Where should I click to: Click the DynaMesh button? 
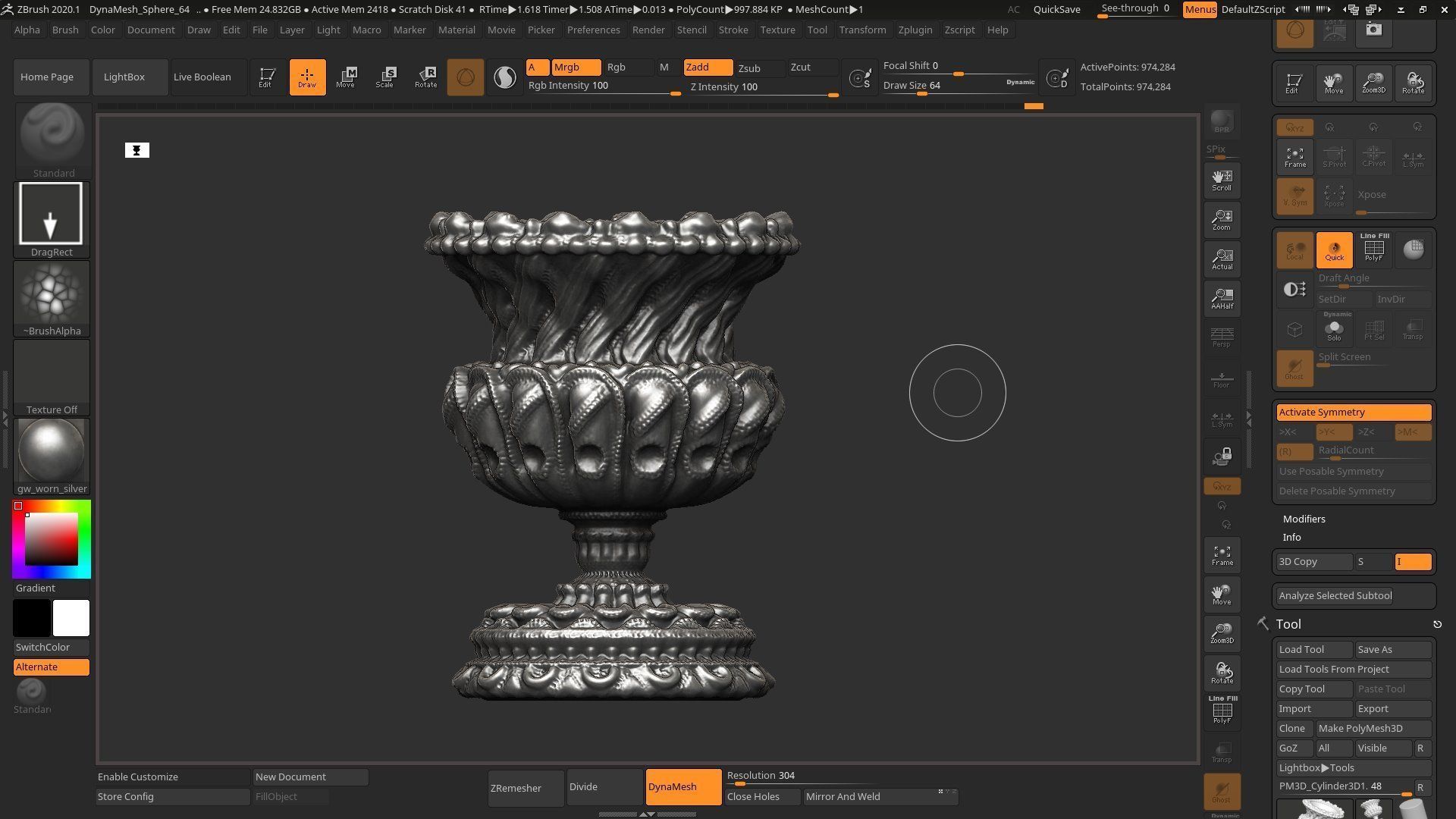pos(683,787)
